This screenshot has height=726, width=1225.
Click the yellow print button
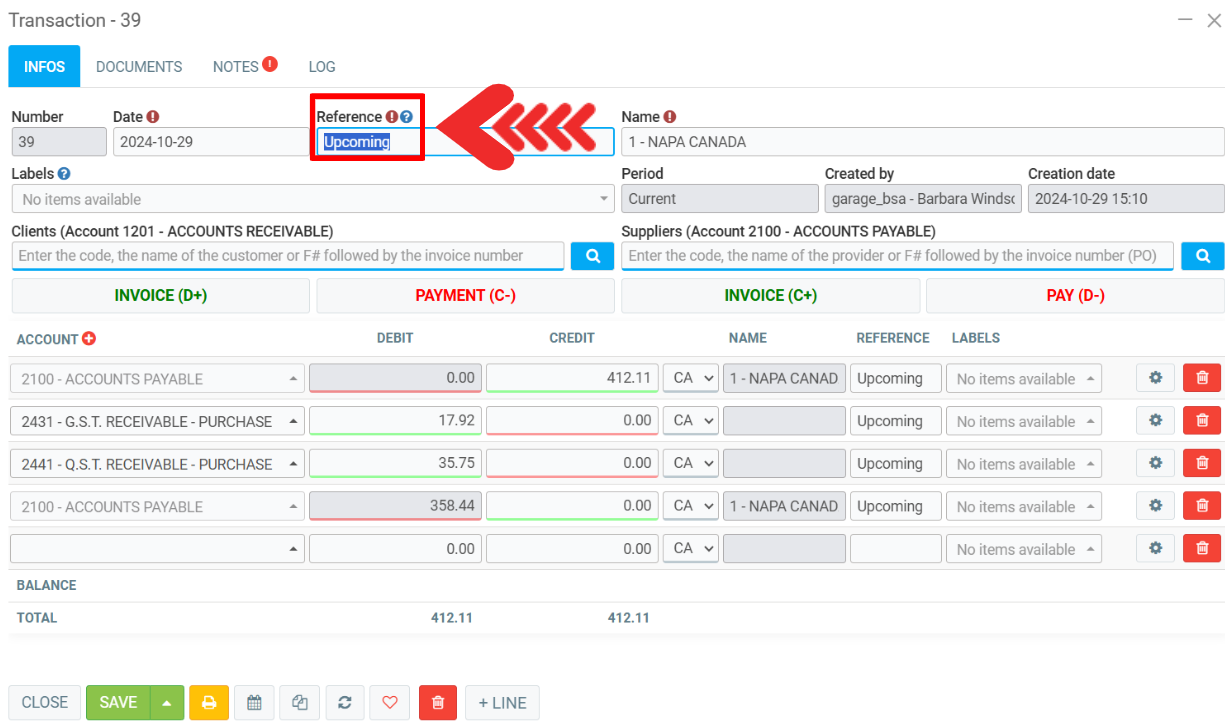(209, 702)
